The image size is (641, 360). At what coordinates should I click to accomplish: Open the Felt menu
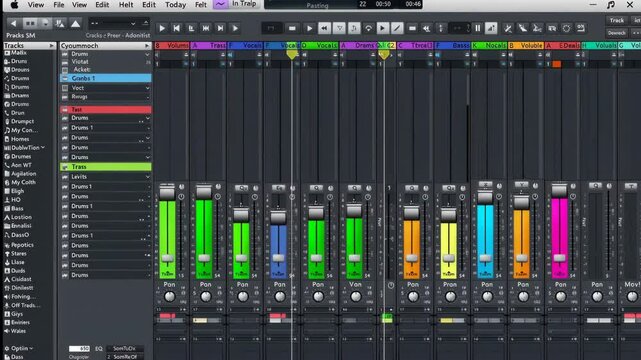(201, 5)
